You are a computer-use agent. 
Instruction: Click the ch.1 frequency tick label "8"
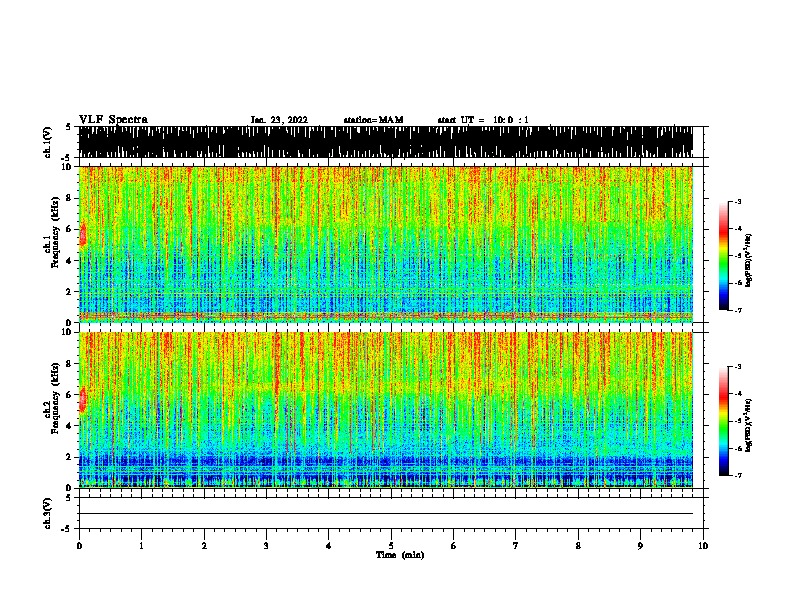tap(70, 198)
